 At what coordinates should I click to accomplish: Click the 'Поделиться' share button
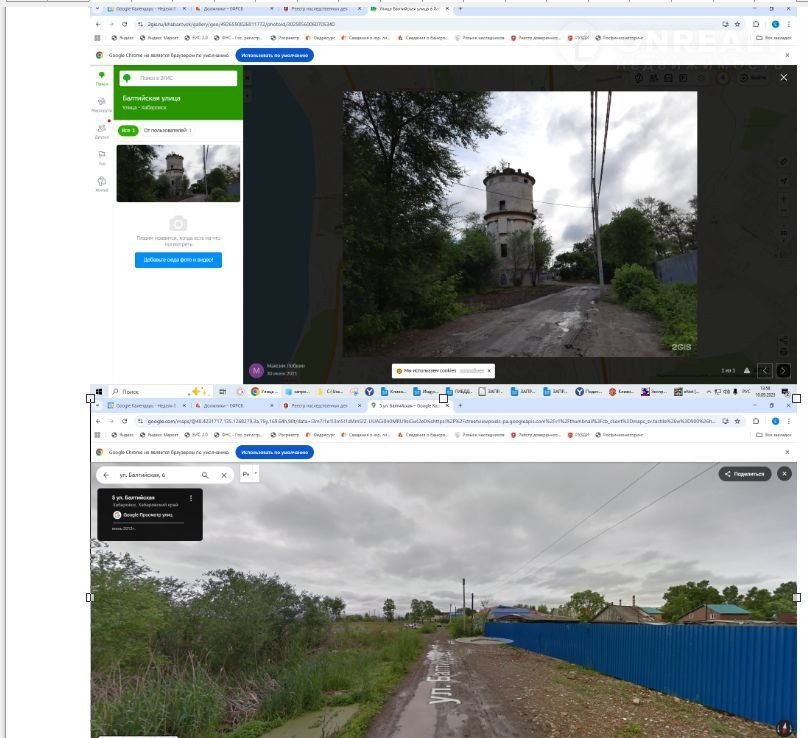(745, 474)
